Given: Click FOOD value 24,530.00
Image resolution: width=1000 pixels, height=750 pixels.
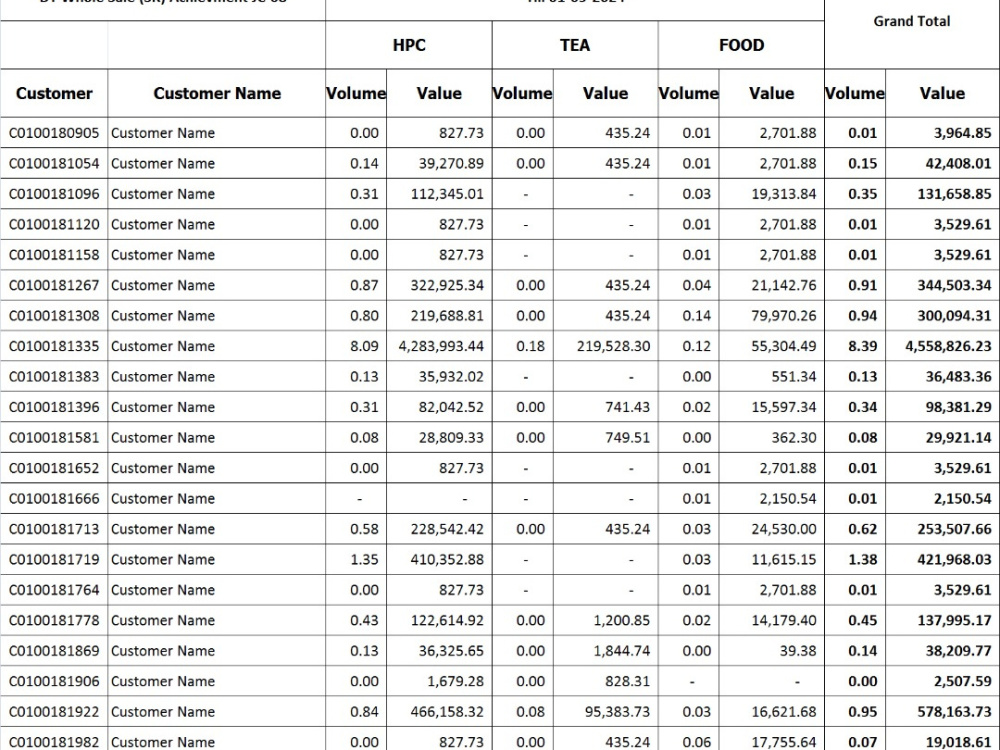Looking at the screenshot, I should (x=784, y=529).
